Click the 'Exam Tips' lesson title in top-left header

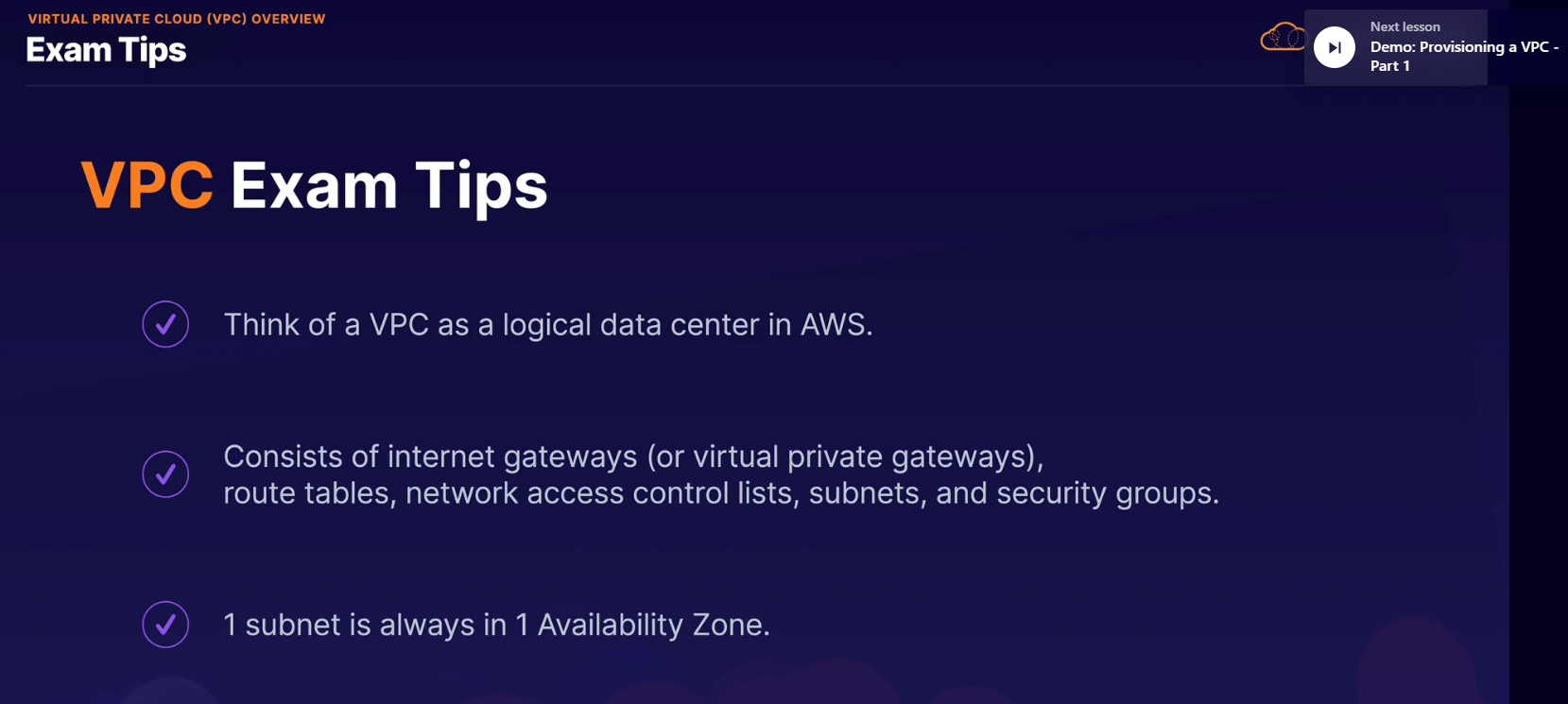click(x=106, y=50)
